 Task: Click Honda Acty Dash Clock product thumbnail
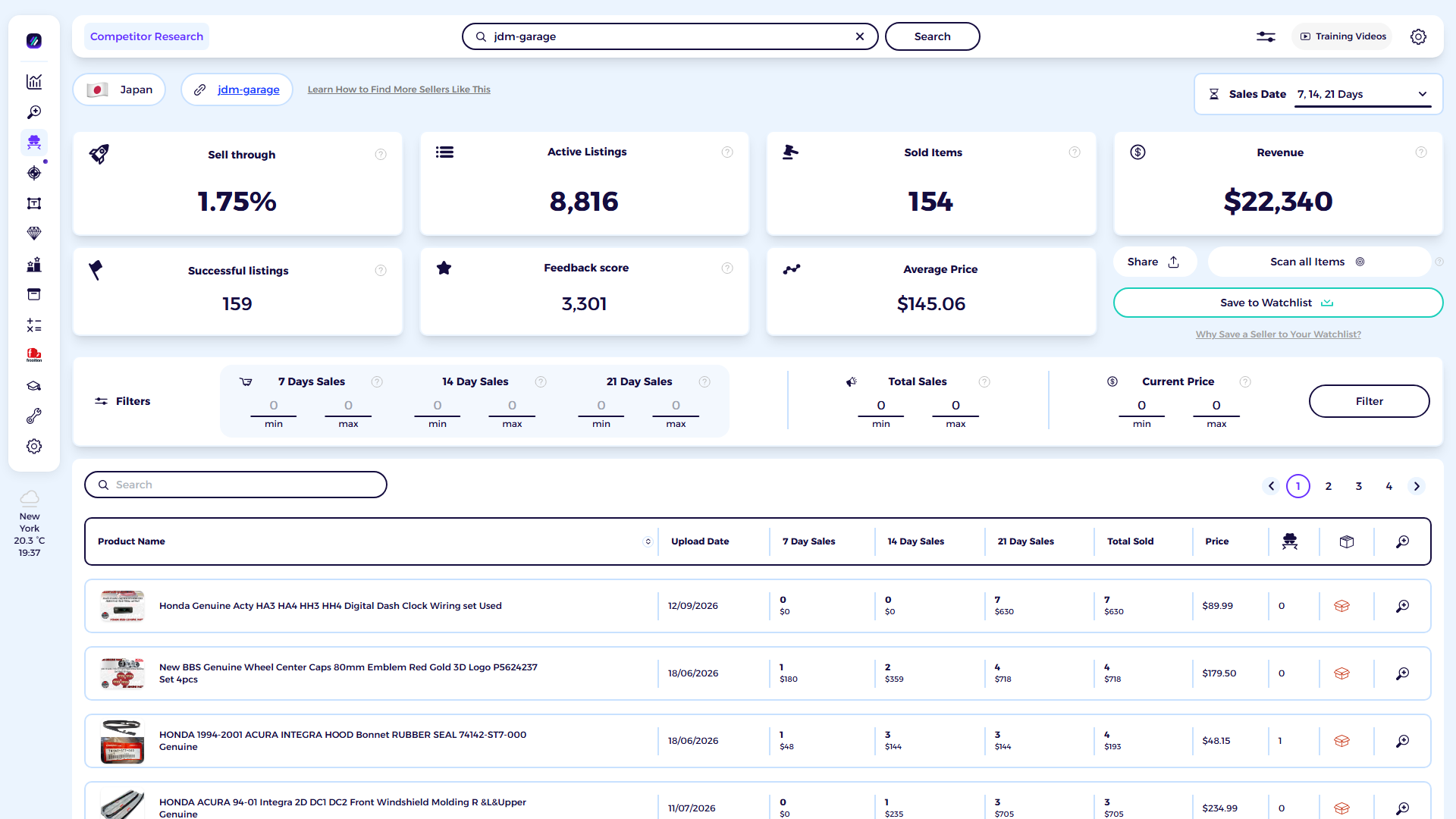pyautogui.click(x=122, y=606)
